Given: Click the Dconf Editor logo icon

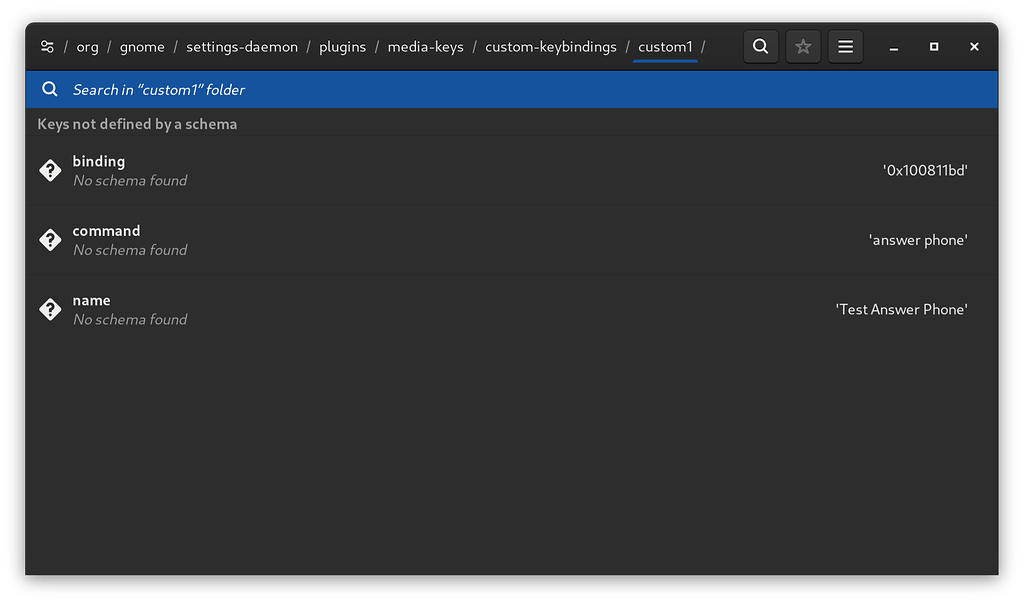Looking at the screenshot, I should coord(47,46).
